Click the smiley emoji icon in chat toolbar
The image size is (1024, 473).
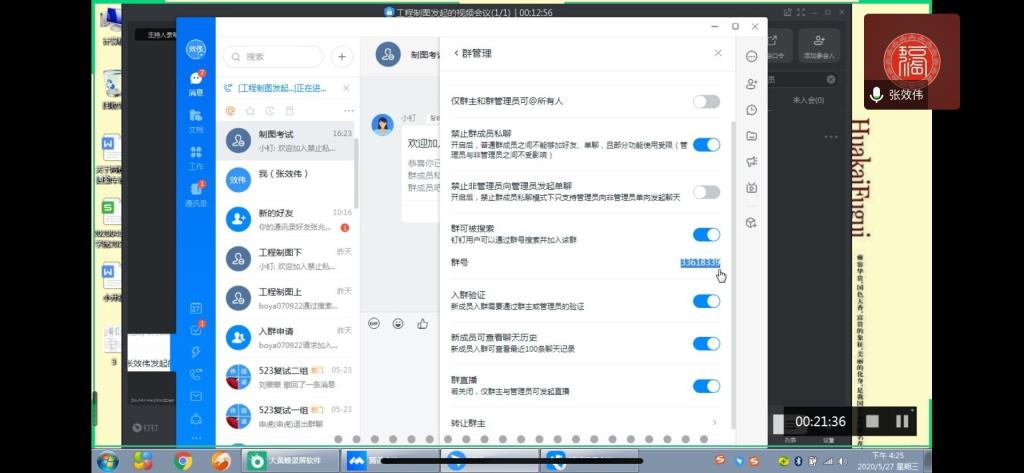coord(398,323)
